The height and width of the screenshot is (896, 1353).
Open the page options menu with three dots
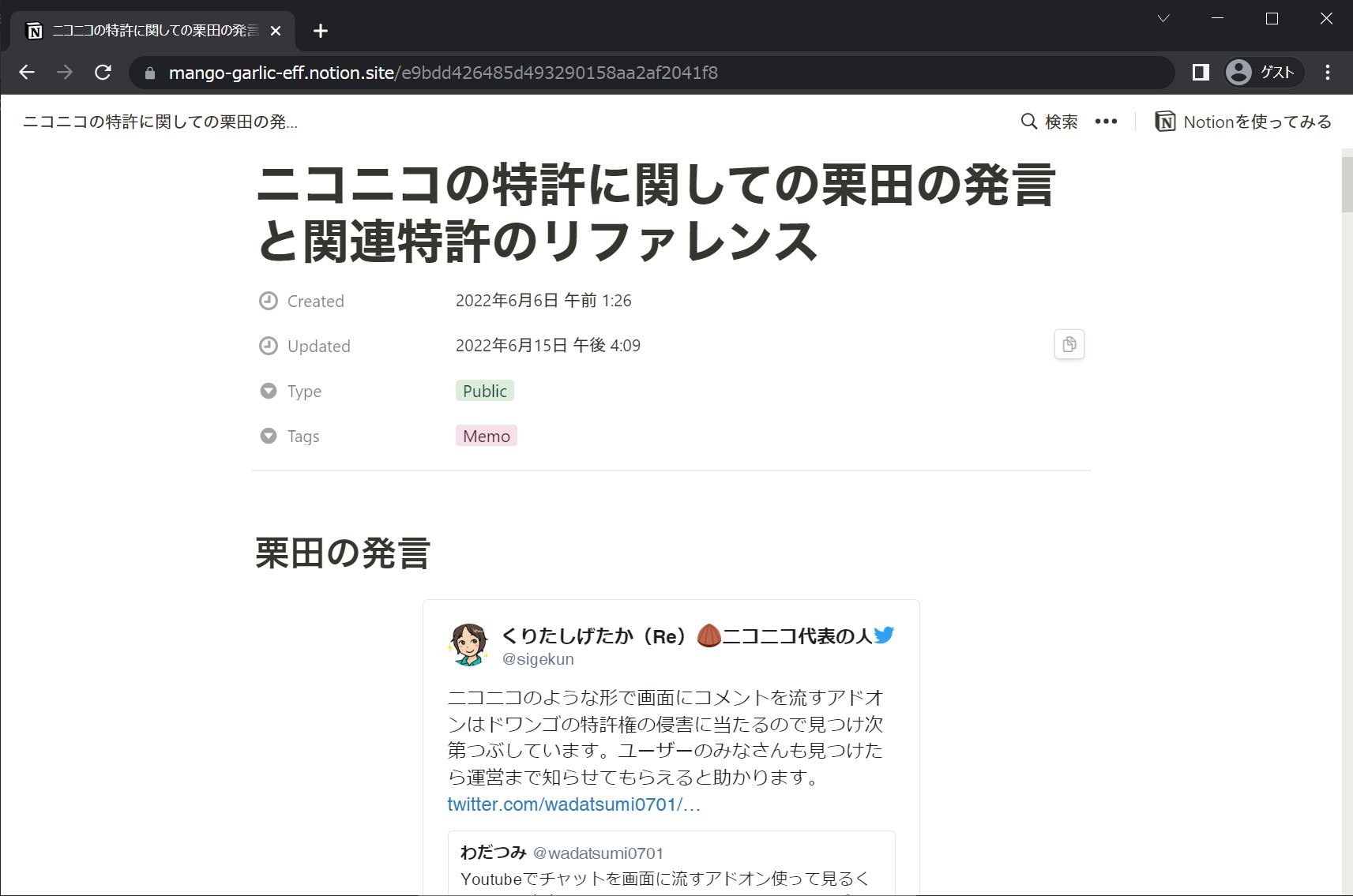(x=1107, y=121)
